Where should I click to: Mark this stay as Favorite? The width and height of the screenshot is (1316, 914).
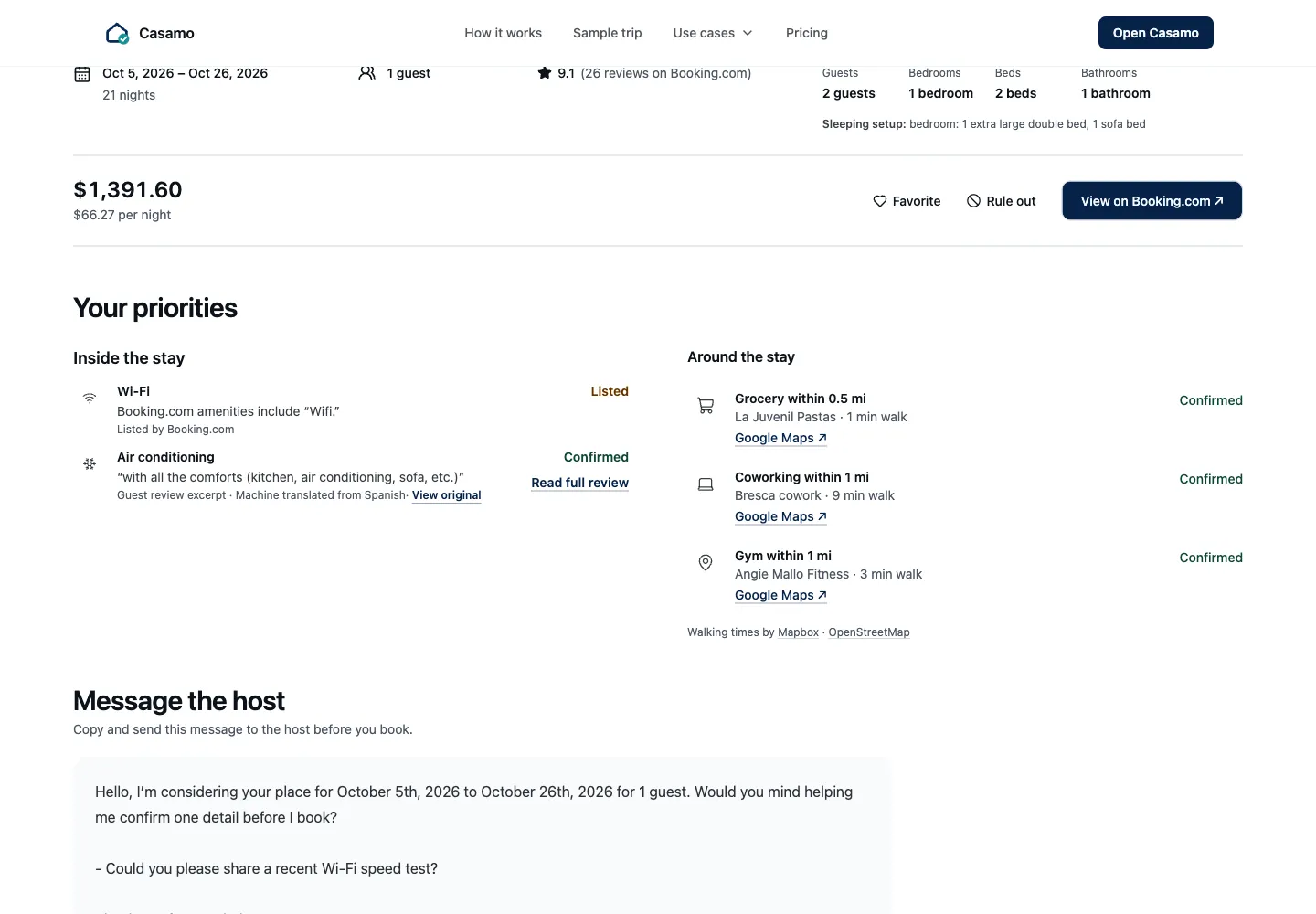pos(907,201)
